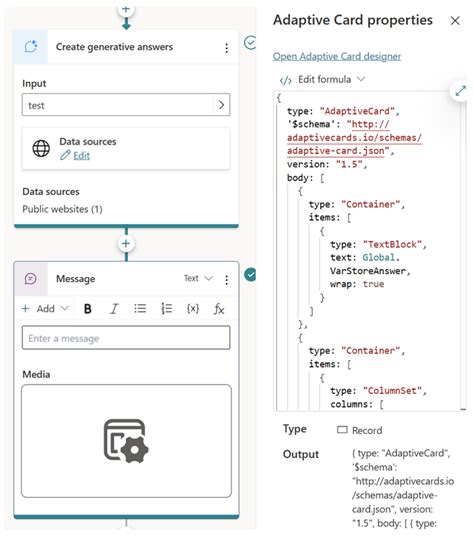Toggle italic formatting in message toolbar
This screenshot has height=538, width=474.
114,309
